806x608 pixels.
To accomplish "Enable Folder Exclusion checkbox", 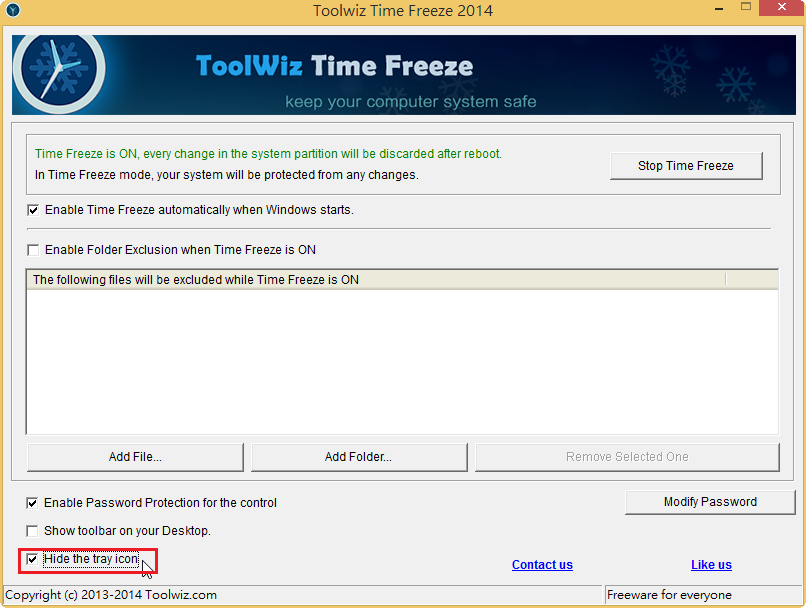I will coord(33,250).
